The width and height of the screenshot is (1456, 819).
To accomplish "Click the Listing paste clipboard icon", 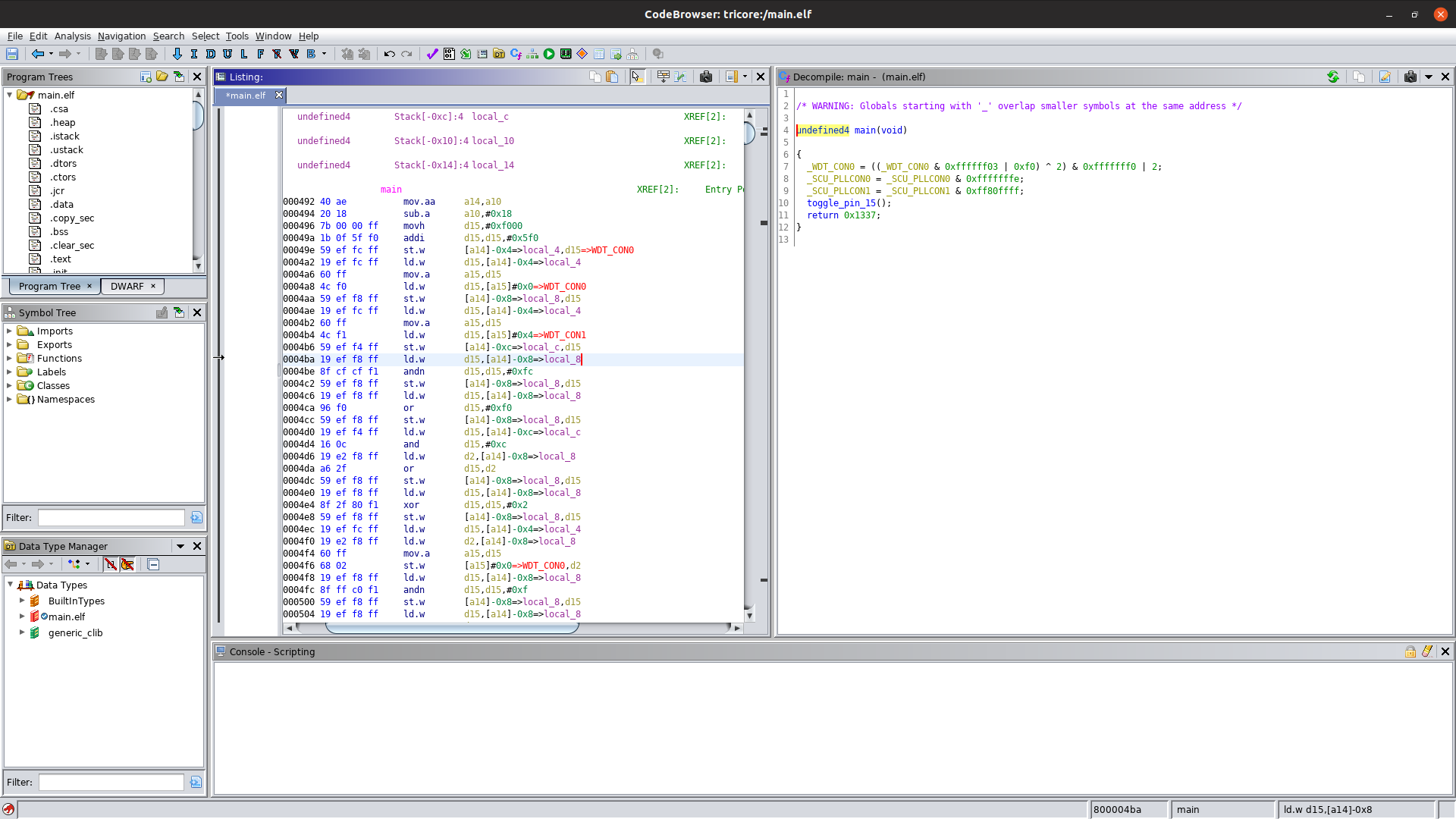I will coord(612,77).
